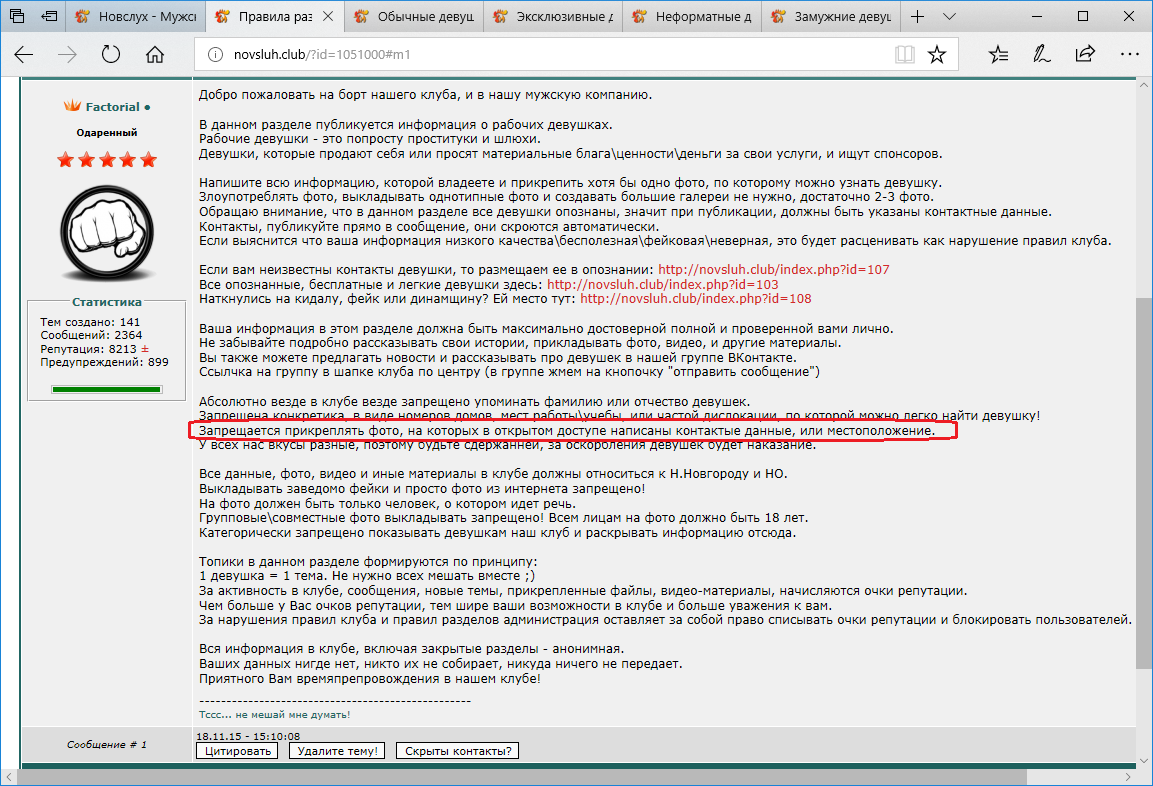Expand the tab preview chevron

949,17
